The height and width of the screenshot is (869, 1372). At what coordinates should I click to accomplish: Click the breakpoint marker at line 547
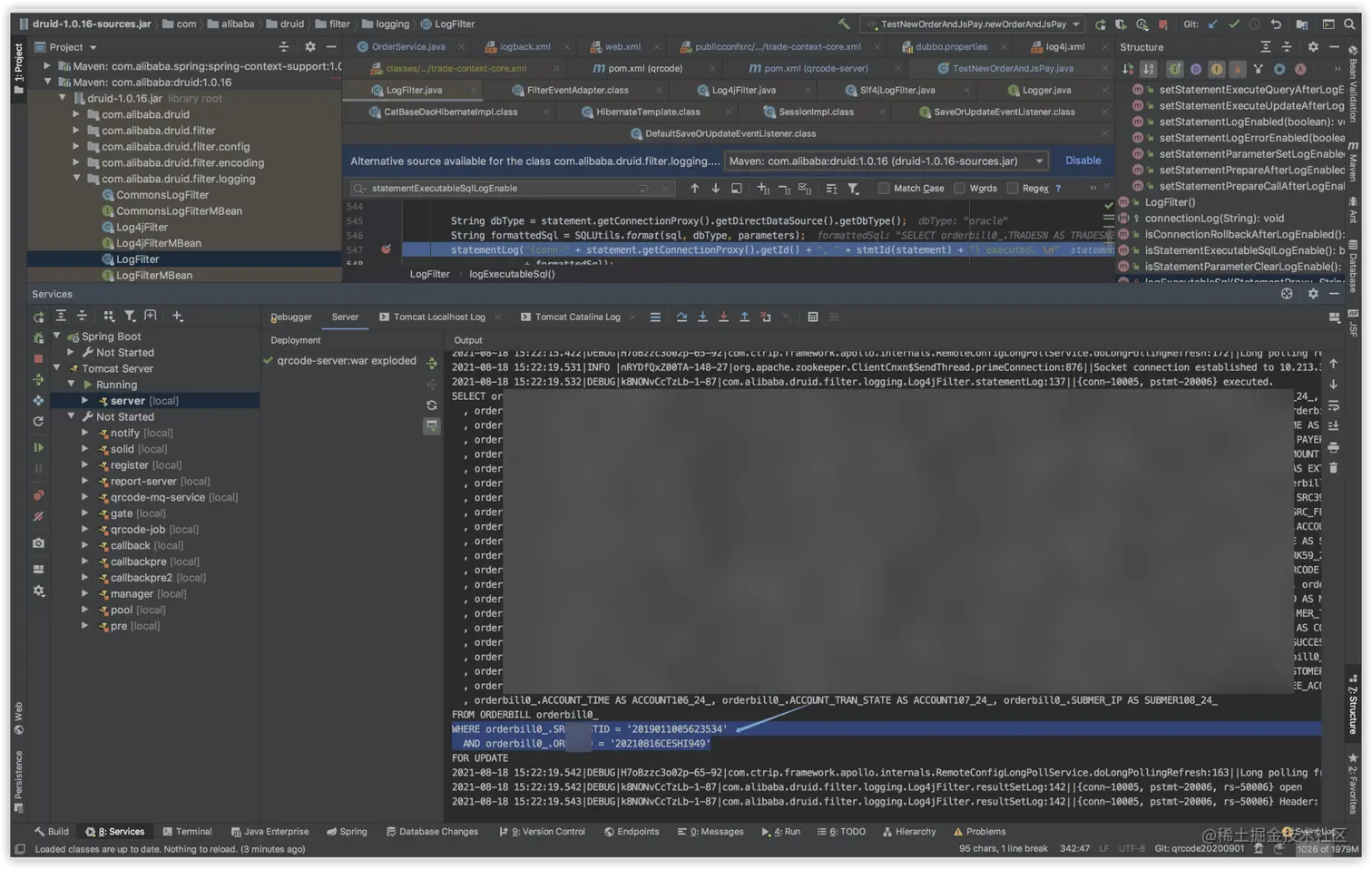pos(386,249)
